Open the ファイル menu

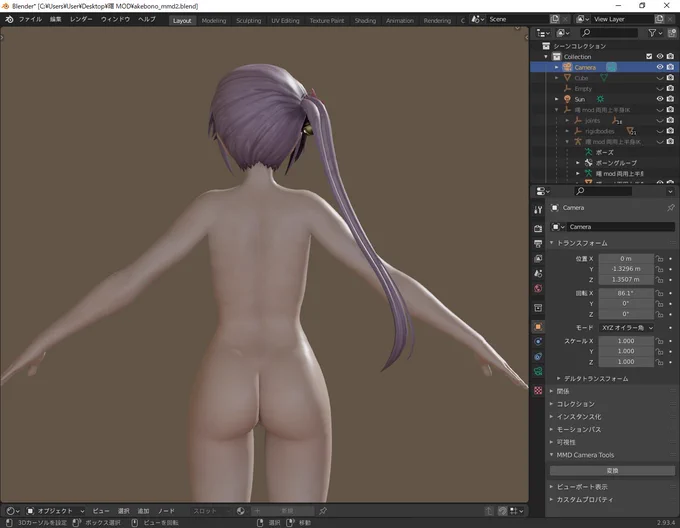coord(30,20)
